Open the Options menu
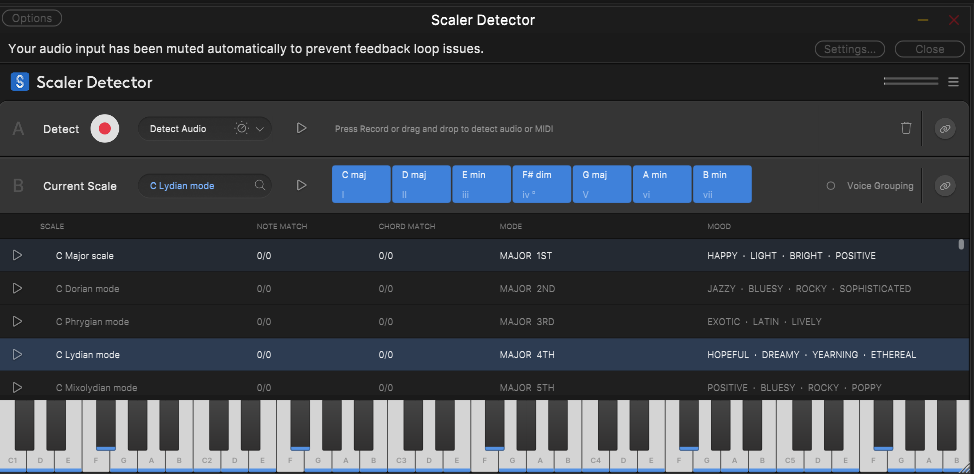This screenshot has height=474, width=974. click(x=32, y=18)
